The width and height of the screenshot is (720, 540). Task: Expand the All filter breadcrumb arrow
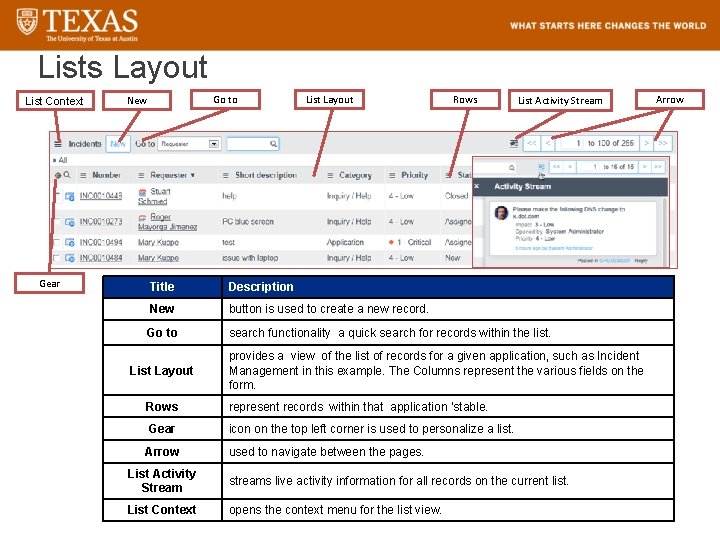pos(55,160)
